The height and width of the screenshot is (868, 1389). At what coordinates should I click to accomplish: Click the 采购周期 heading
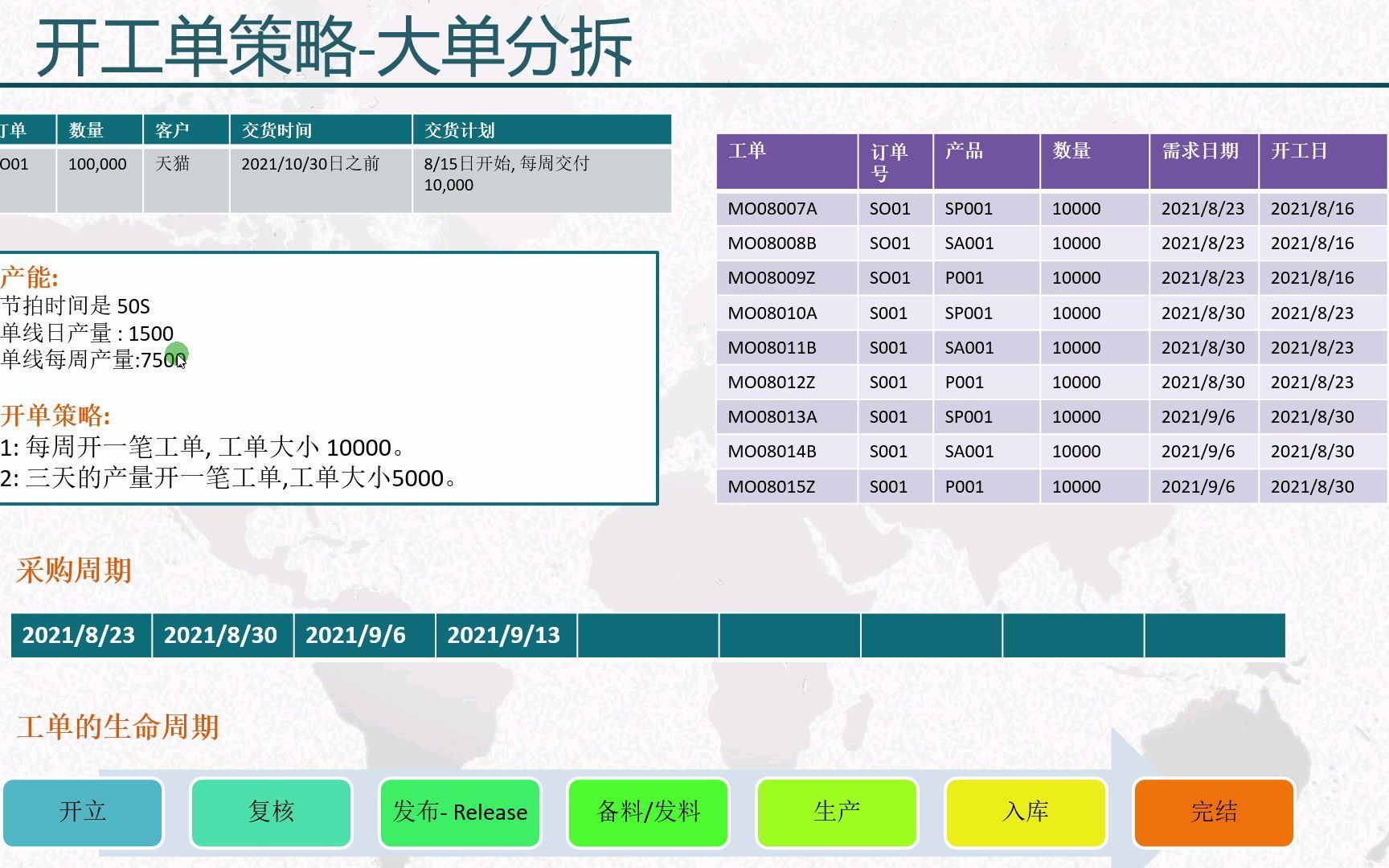pos(74,571)
